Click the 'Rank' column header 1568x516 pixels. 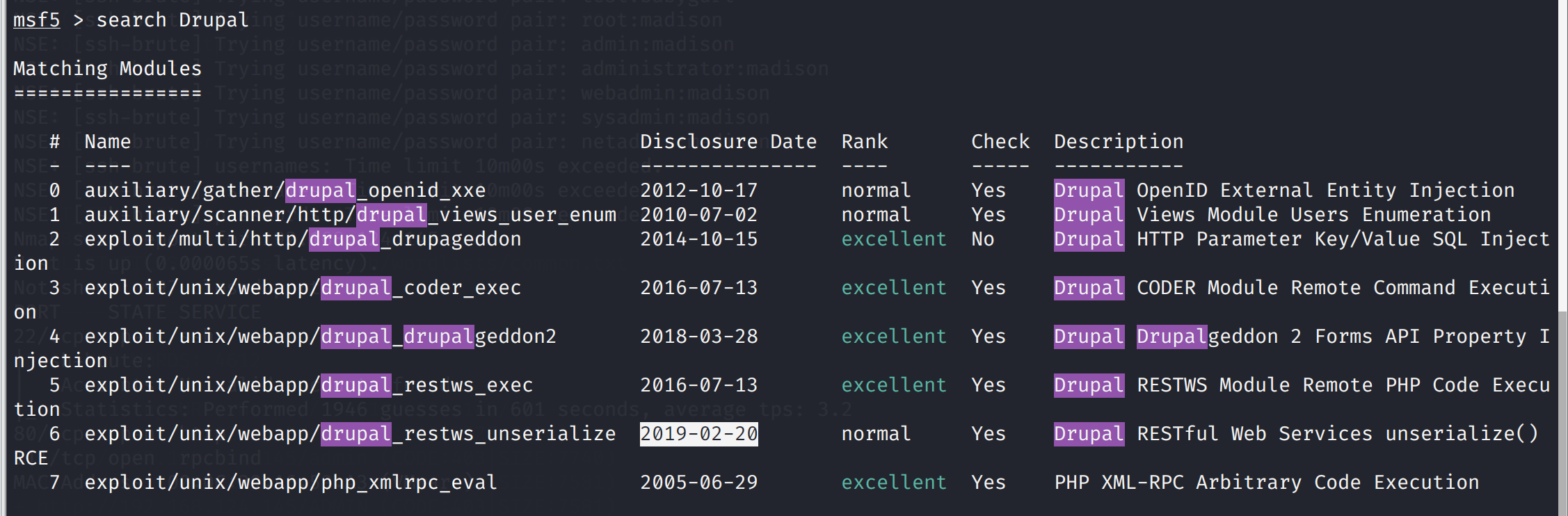[865, 142]
